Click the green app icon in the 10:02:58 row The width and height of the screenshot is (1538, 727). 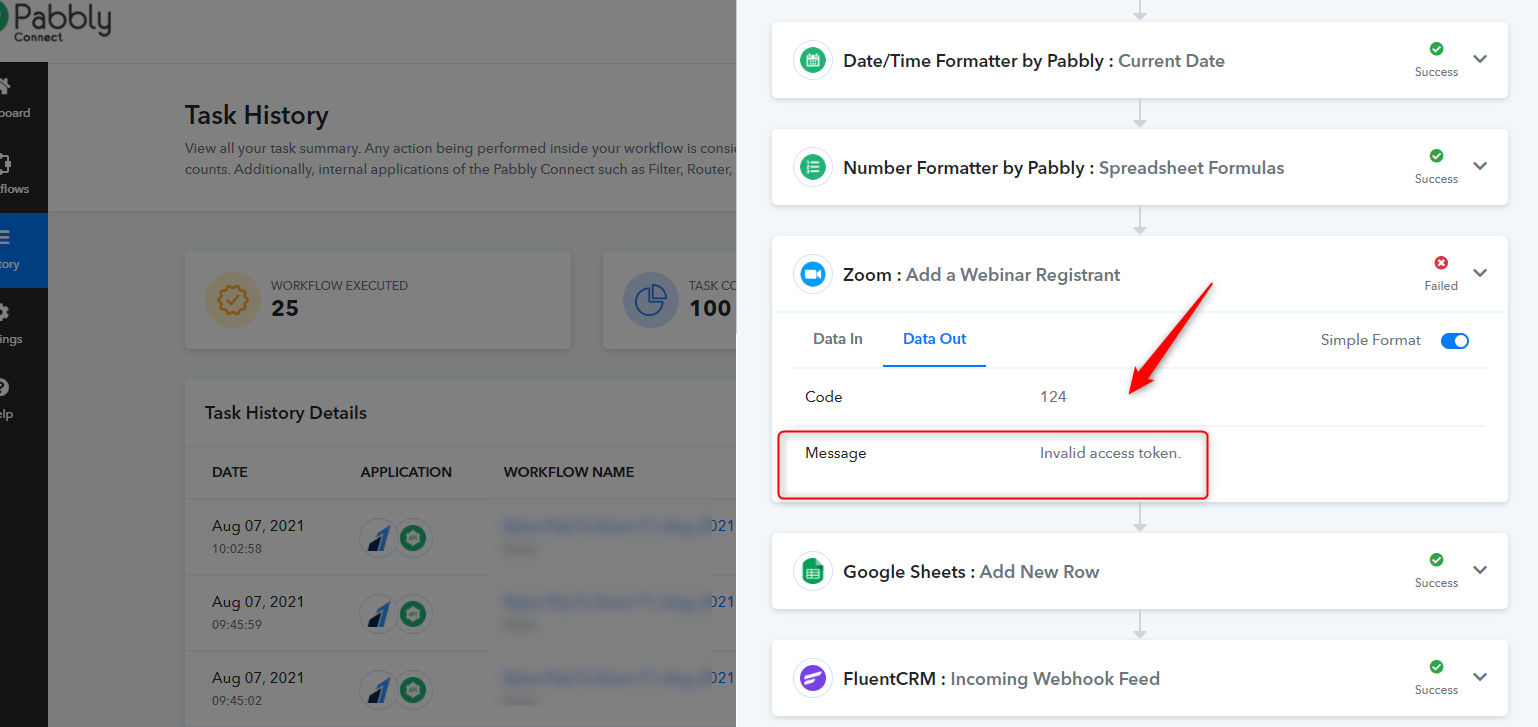coord(413,537)
